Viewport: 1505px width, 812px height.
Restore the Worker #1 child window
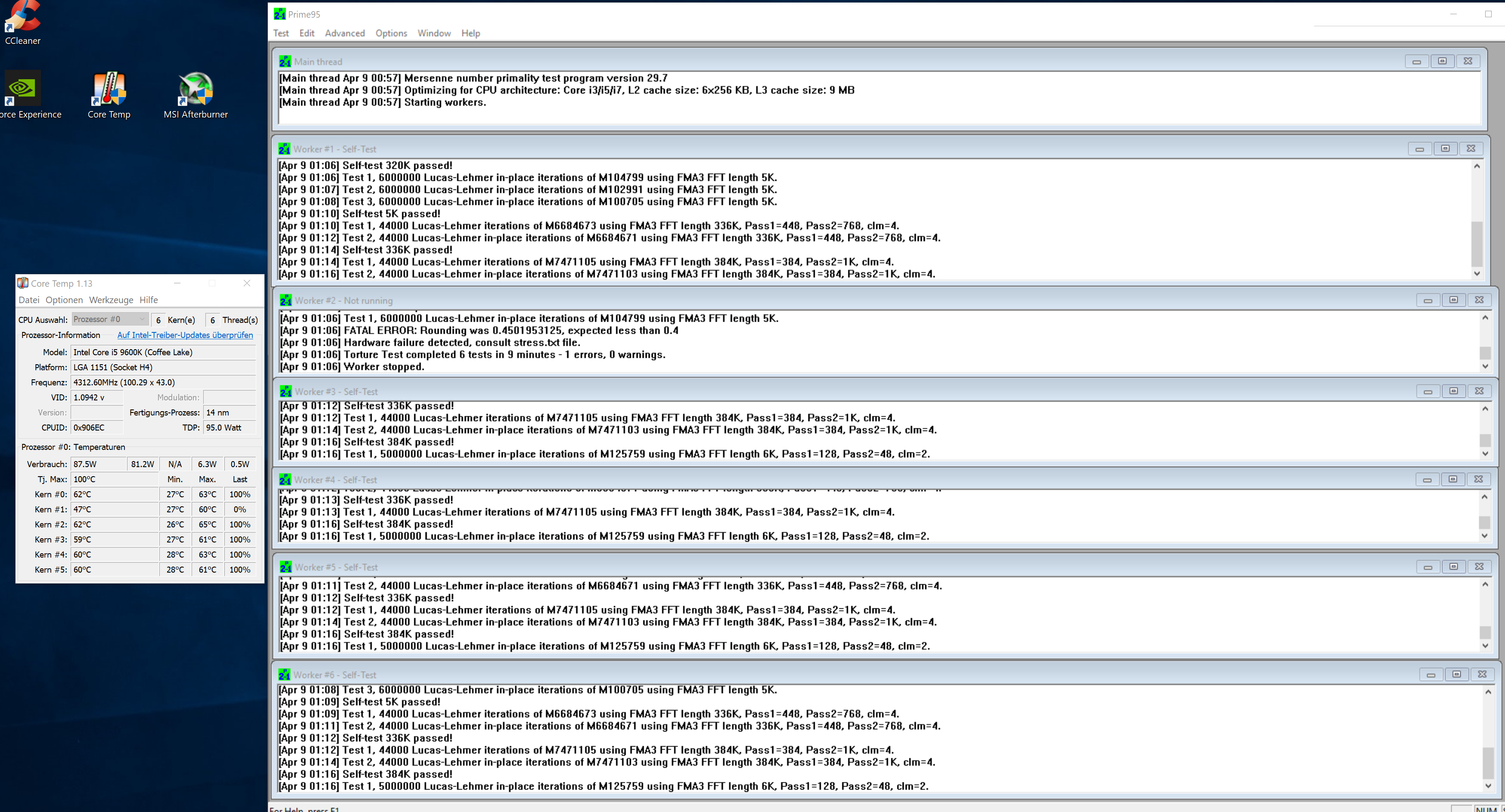1445,149
